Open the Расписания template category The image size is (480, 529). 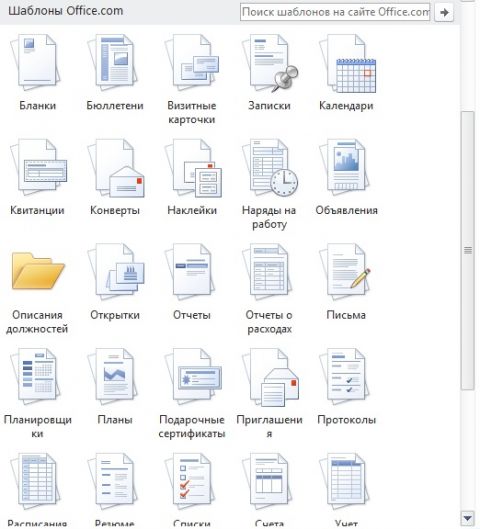coord(36,481)
